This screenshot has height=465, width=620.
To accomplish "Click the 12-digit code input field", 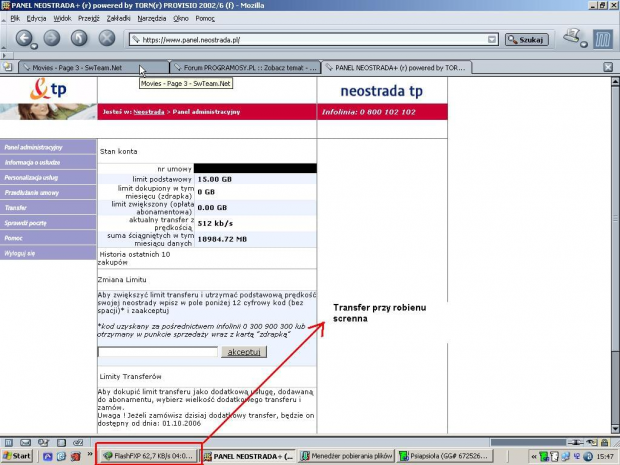I will [x=158, y=352].
